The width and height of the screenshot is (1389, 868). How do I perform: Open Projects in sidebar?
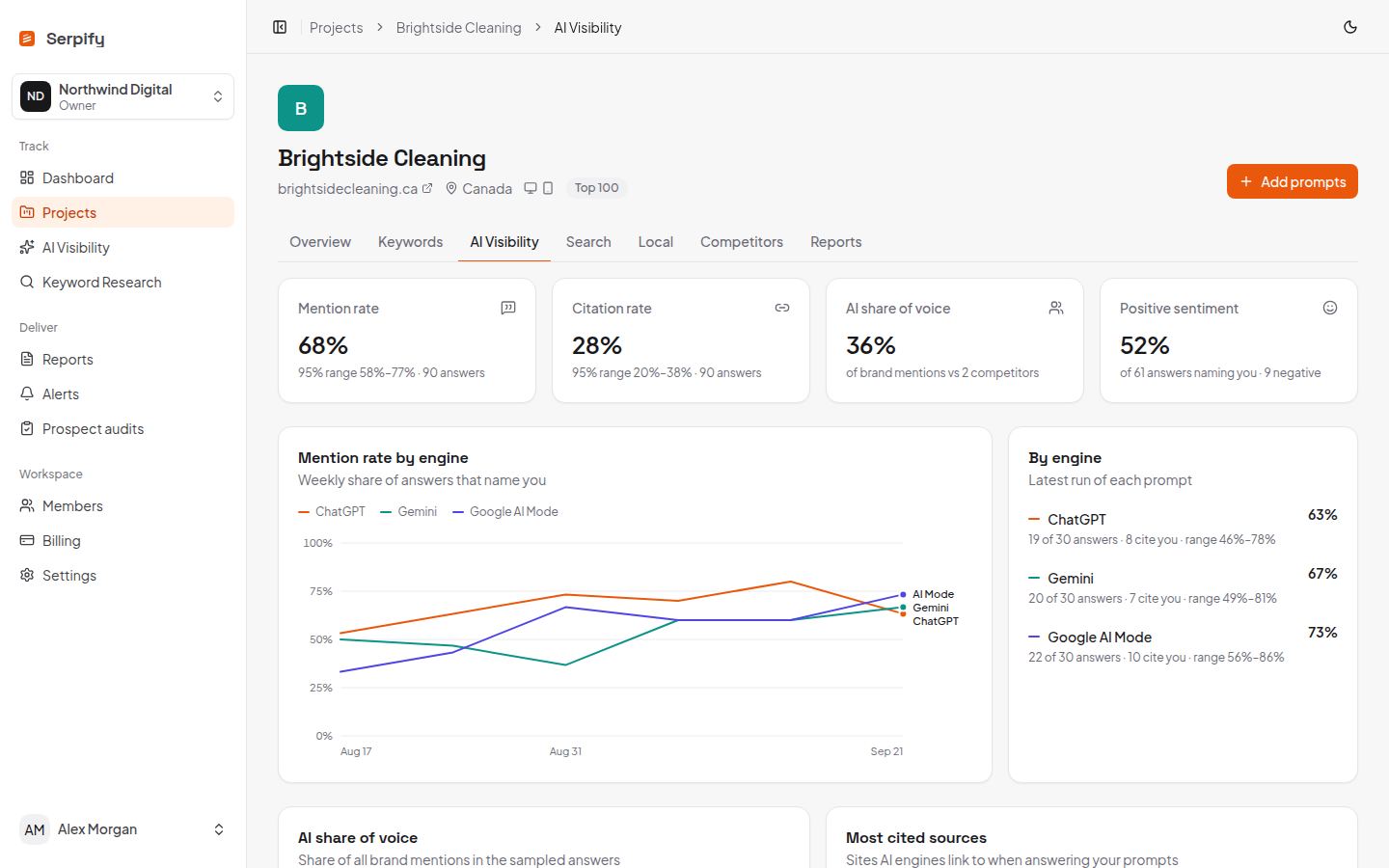point(123,213)
